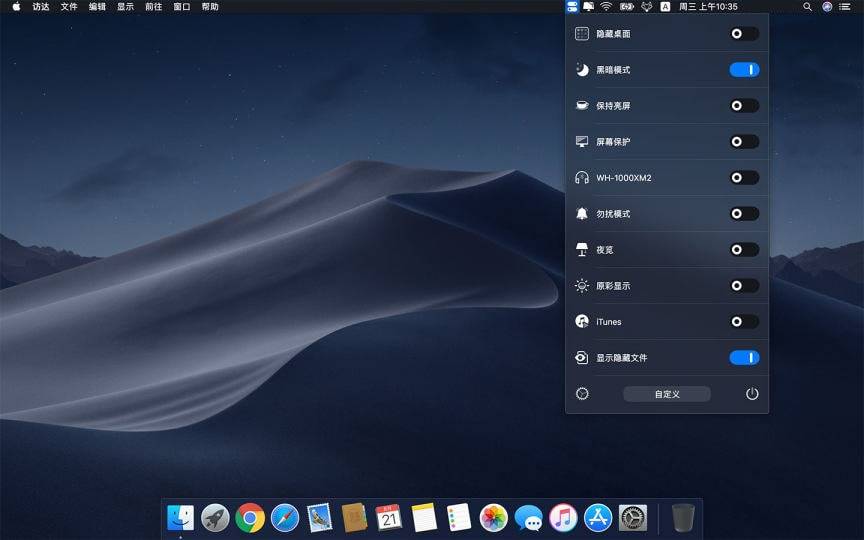Image resolution: width=864 pixels, height=540 pixels.
Task: Open the Trash in the Dock
Action: point(683,517)
